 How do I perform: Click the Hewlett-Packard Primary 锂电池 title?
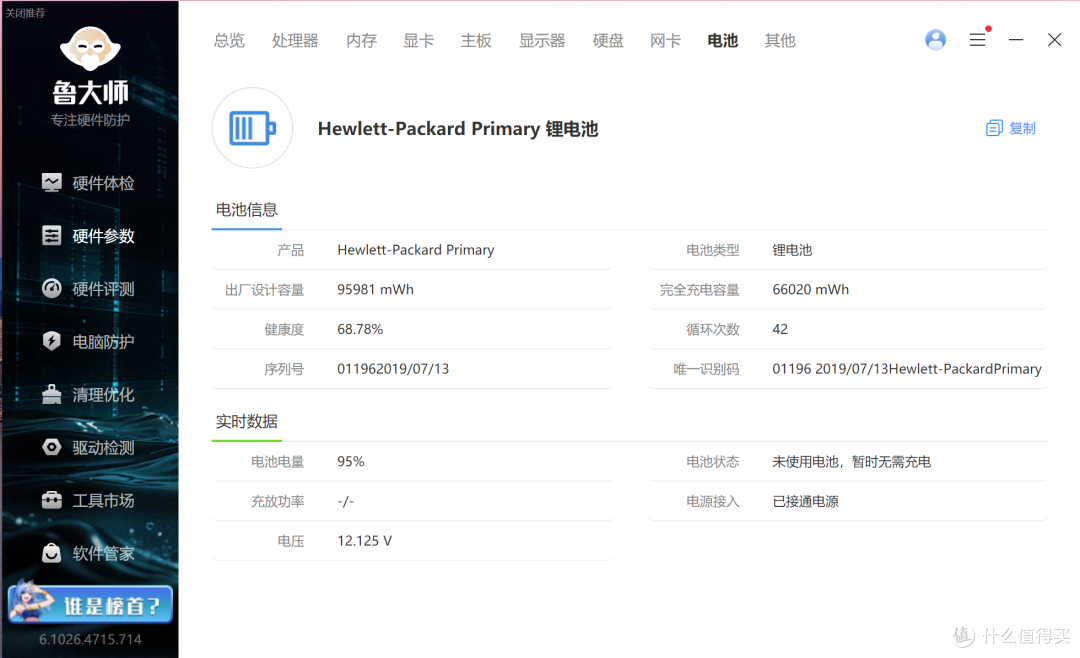click(458, 129)
